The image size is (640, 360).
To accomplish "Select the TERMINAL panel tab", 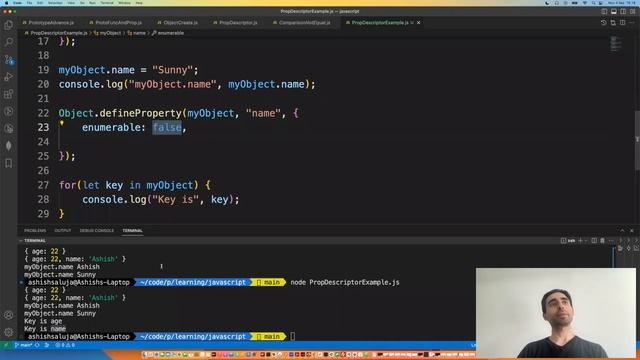I will [132, 231].
